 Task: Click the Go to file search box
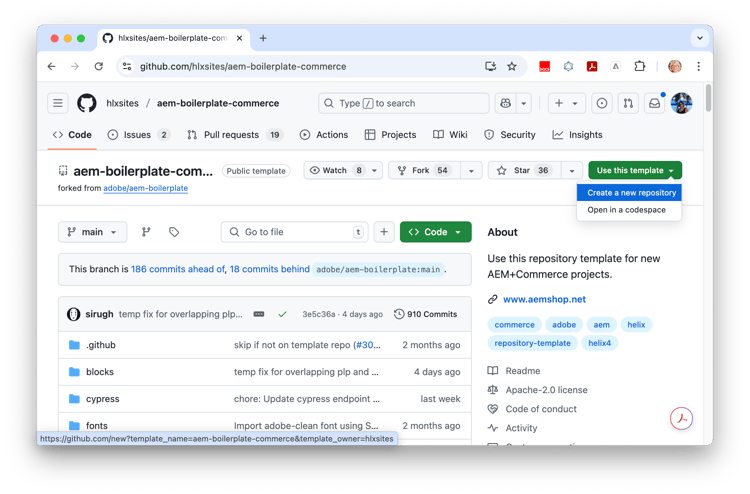click(x=295, y=232)
